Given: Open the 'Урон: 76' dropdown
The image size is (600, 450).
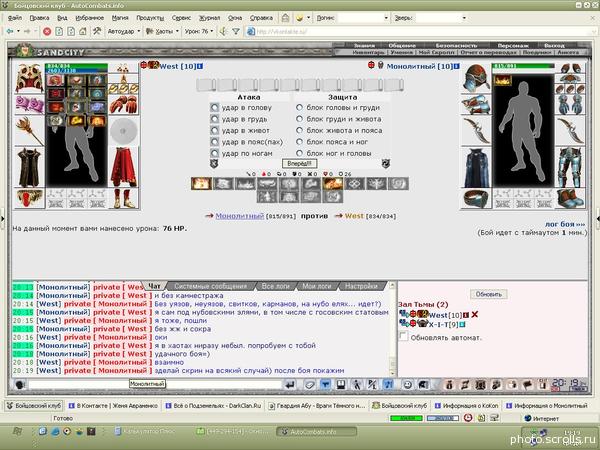Looking at the screenshot, I should pyautogui.click(x=199, y=31).
